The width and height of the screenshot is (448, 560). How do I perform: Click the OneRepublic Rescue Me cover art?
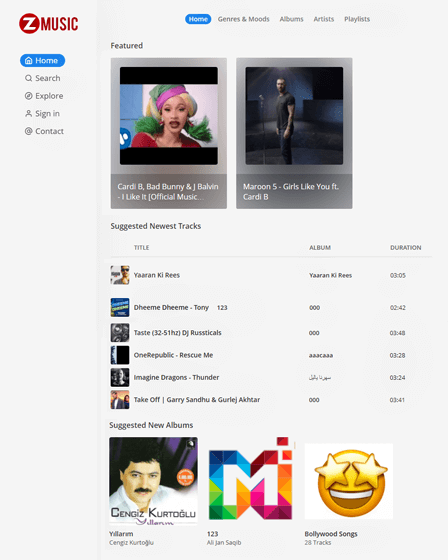pyautogui.click(x=120, y=355)
